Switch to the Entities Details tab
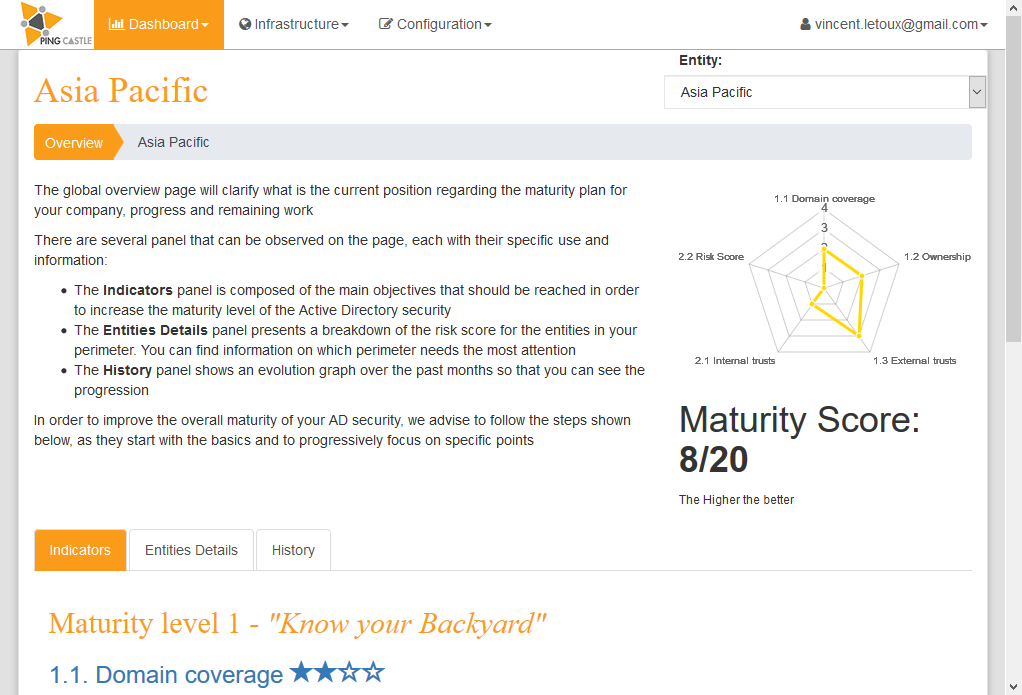The width and height of the screenshot is (1022, 695). coord(191,550)
